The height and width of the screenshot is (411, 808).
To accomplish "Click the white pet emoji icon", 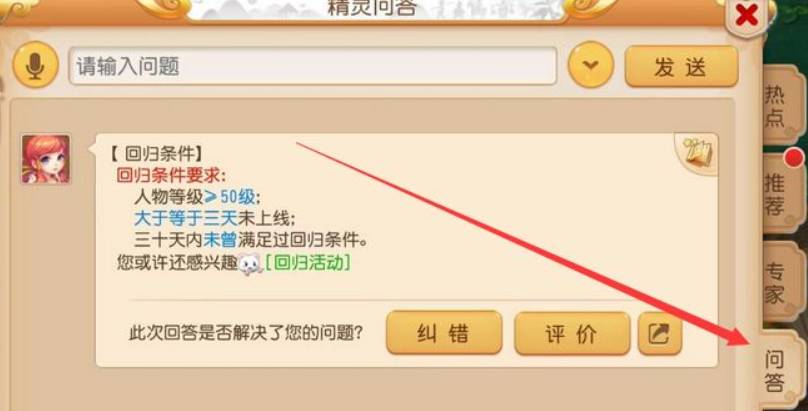I will pos(251,264).
